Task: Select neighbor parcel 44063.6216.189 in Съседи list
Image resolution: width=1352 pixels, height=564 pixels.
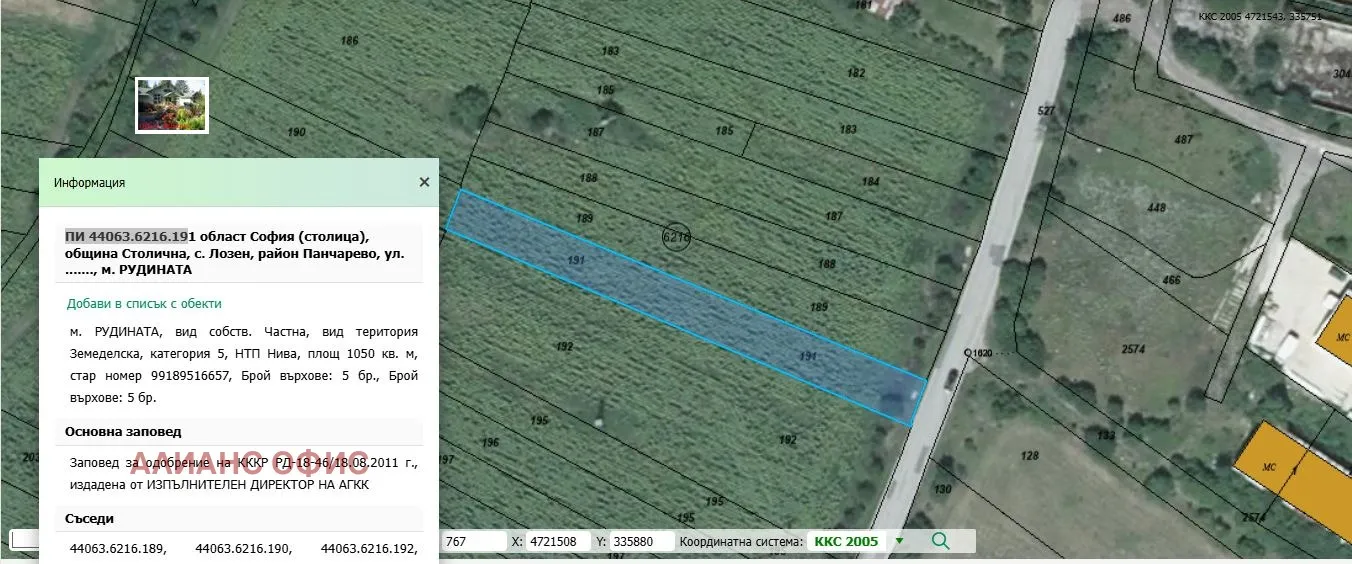Action: click(x=118, y=548)
